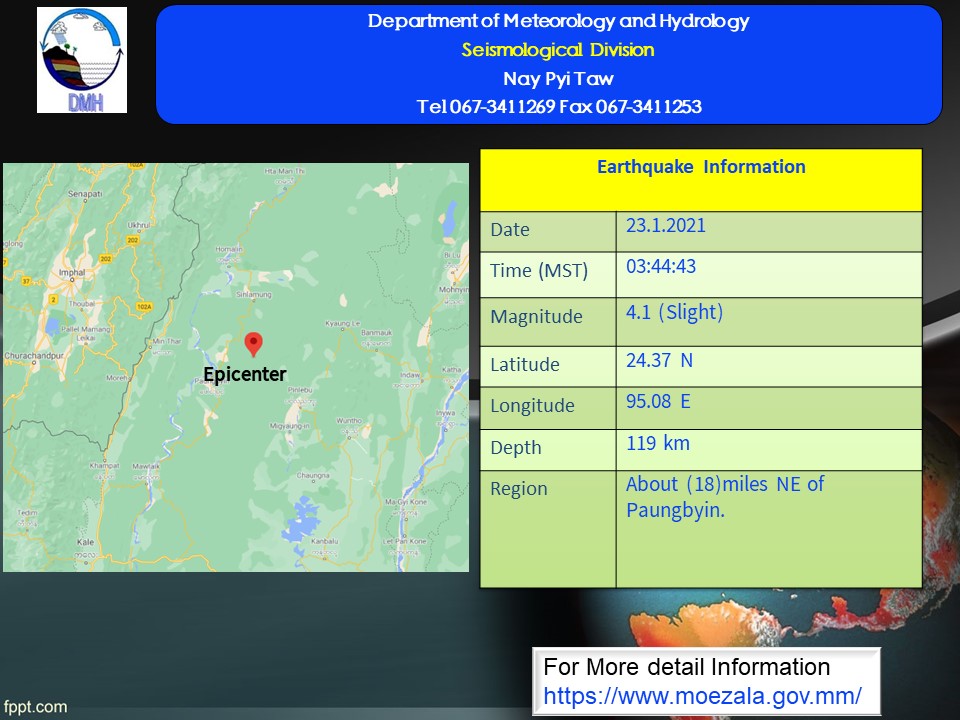Image resolution: width=960 pixels, height=720 pixels.
Task: Click the red epicenter map pin
Action: [x=253, y=345]
